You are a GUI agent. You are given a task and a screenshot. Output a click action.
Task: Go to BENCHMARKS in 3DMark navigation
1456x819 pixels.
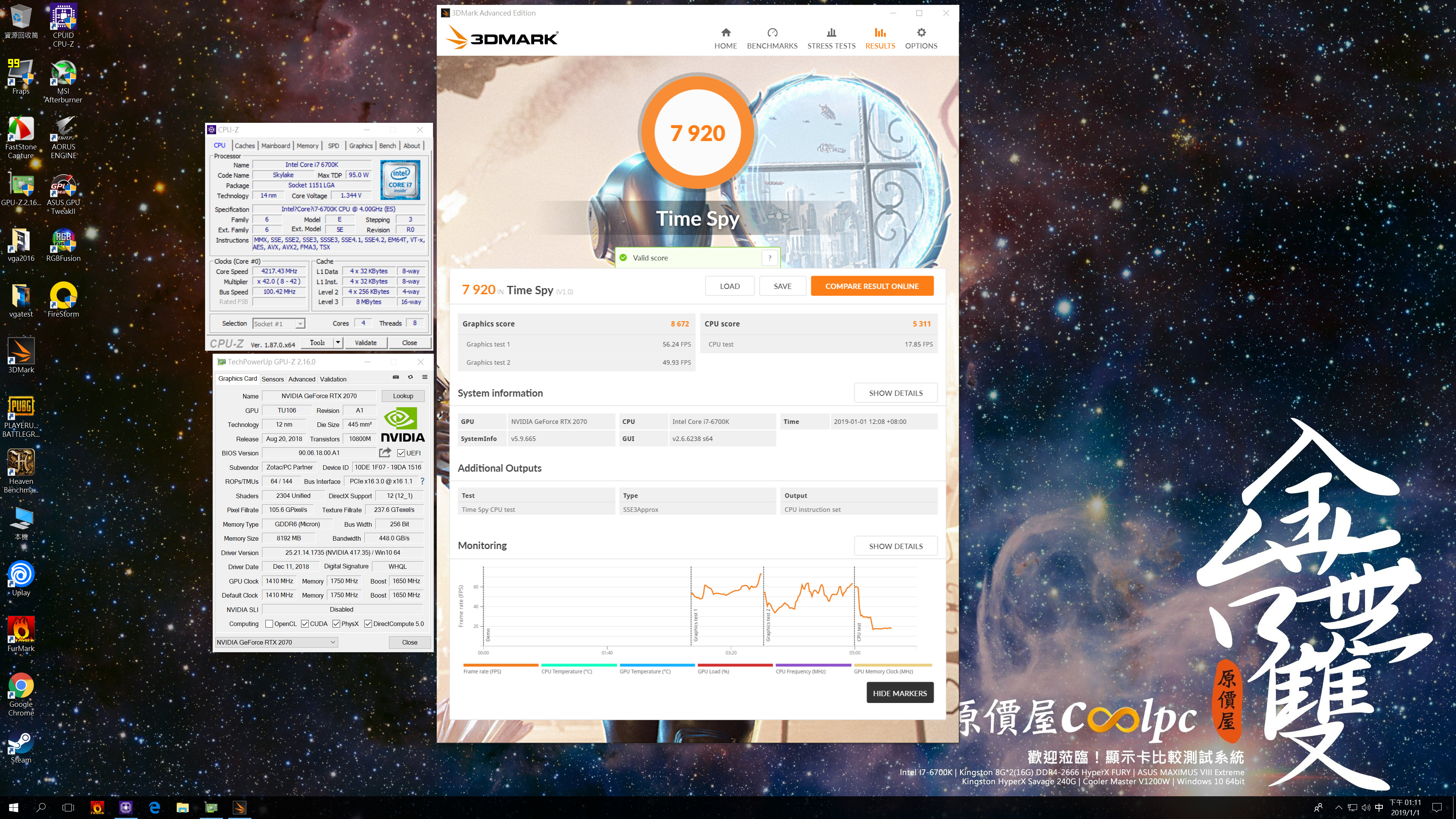pos(772,38)
